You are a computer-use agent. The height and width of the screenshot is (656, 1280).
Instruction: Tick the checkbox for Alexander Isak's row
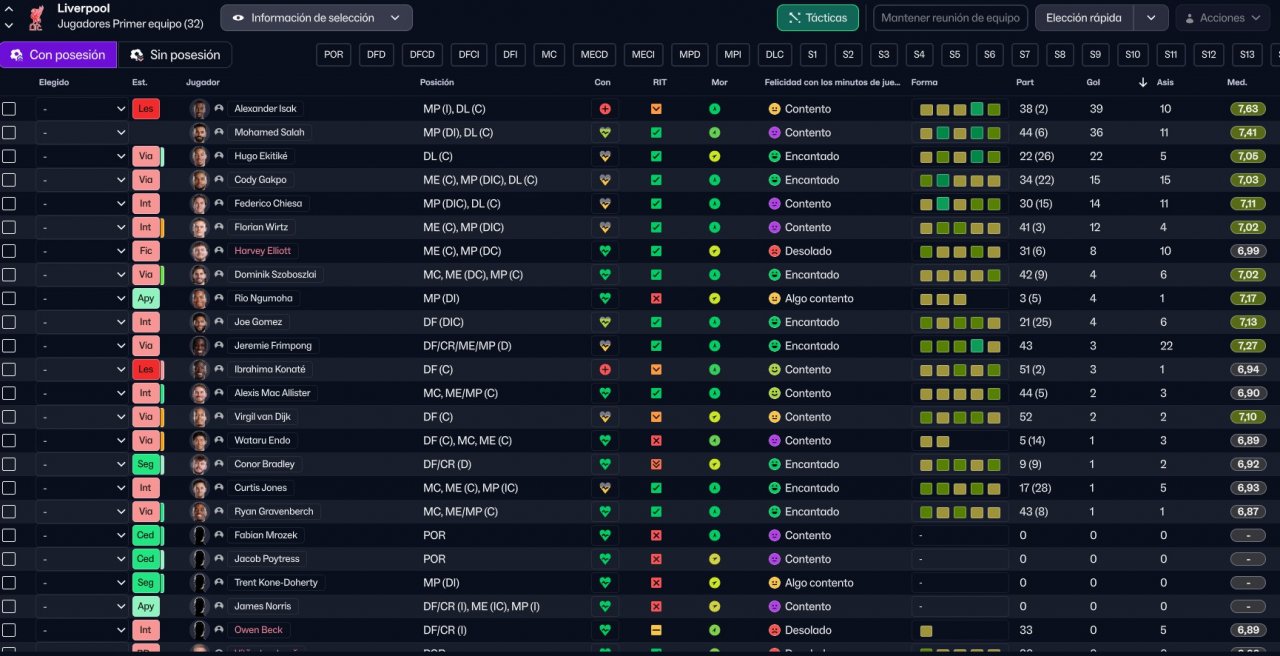point(9,109)
